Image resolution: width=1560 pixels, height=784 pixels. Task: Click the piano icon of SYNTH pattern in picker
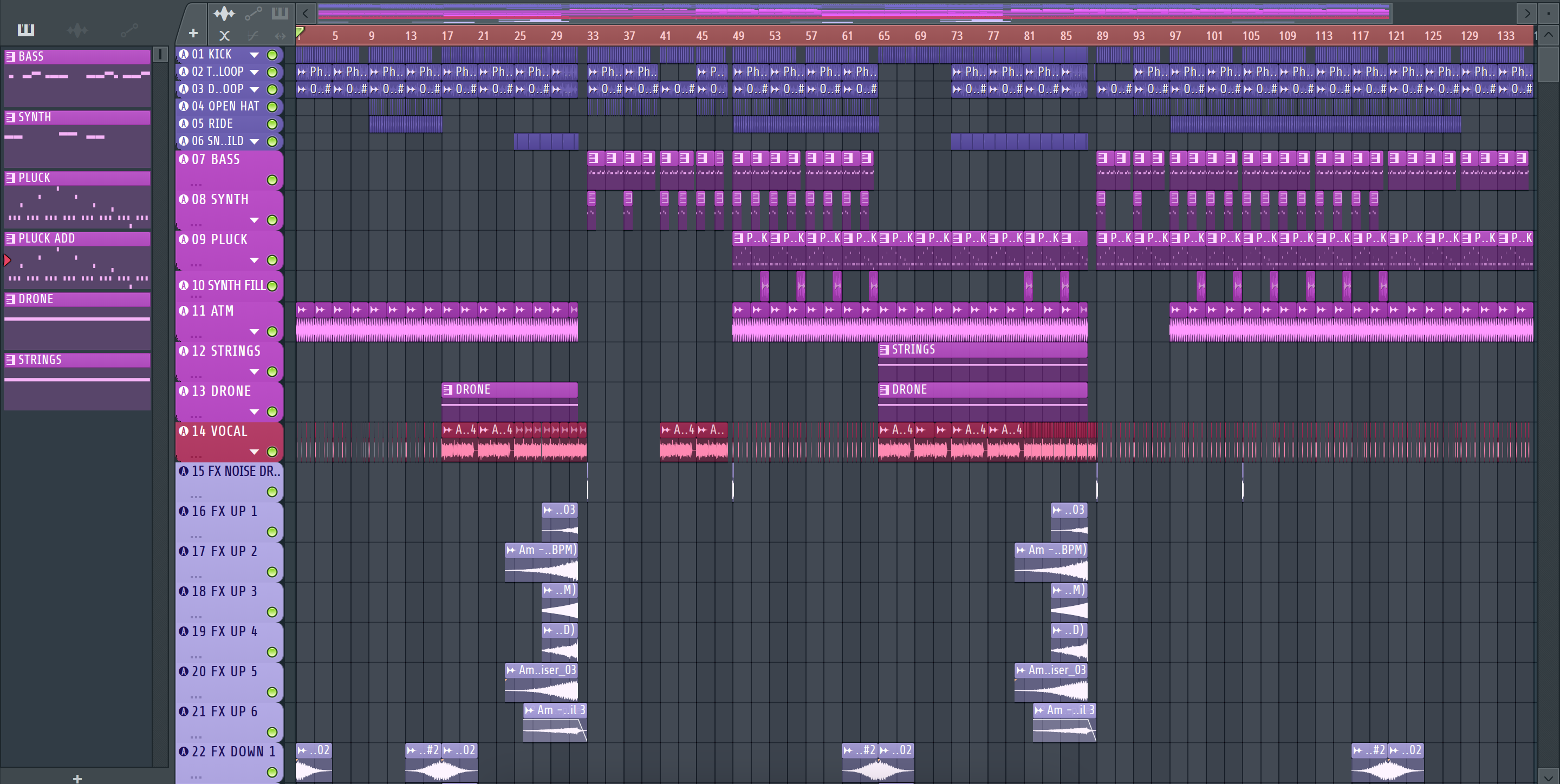(10, 117)
